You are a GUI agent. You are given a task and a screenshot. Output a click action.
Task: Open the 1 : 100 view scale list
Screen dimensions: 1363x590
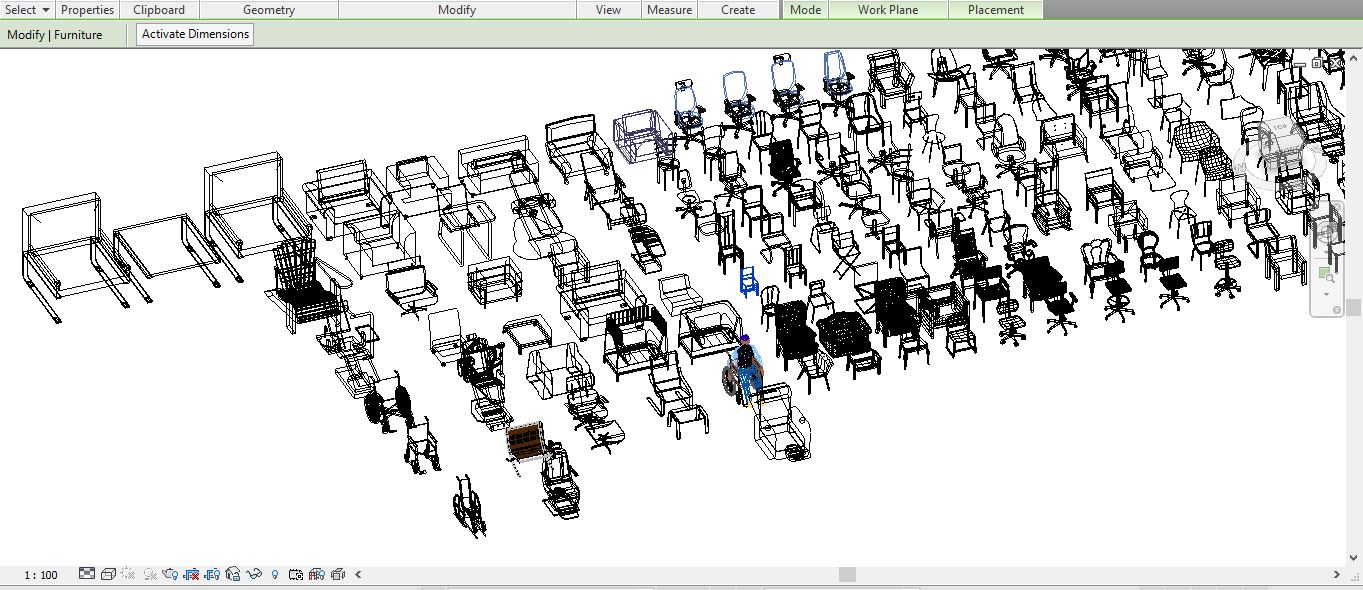coord(41,575)
